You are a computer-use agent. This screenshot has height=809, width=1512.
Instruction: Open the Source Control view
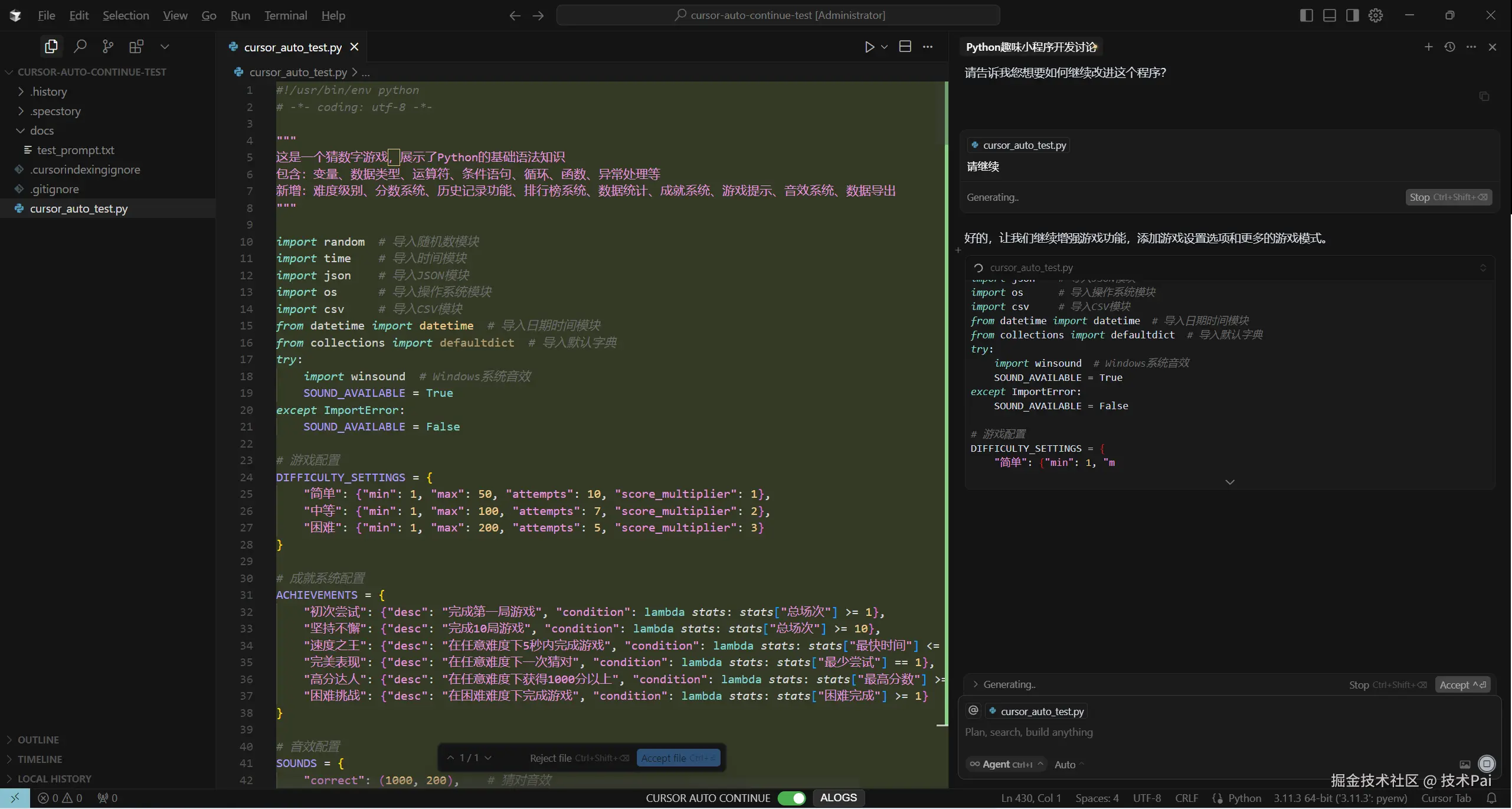[x=108, y=46]
